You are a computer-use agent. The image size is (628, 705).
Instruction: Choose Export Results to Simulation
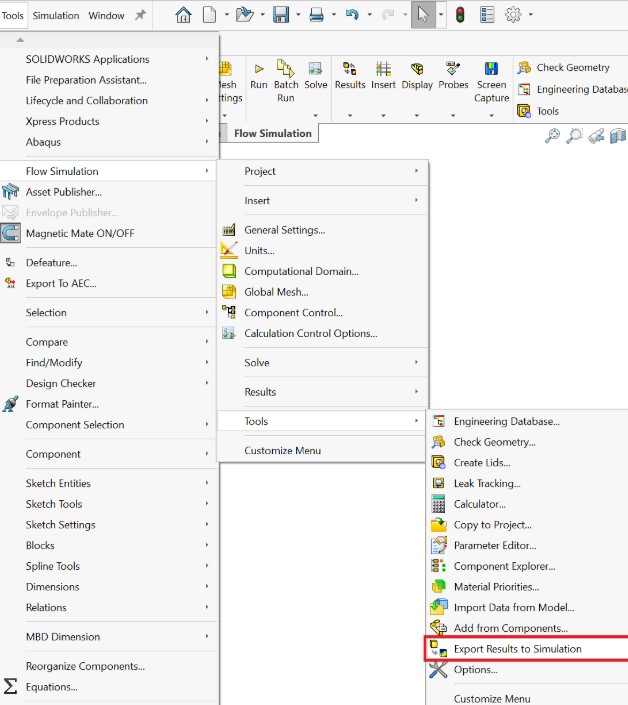[x=527, y=649]
